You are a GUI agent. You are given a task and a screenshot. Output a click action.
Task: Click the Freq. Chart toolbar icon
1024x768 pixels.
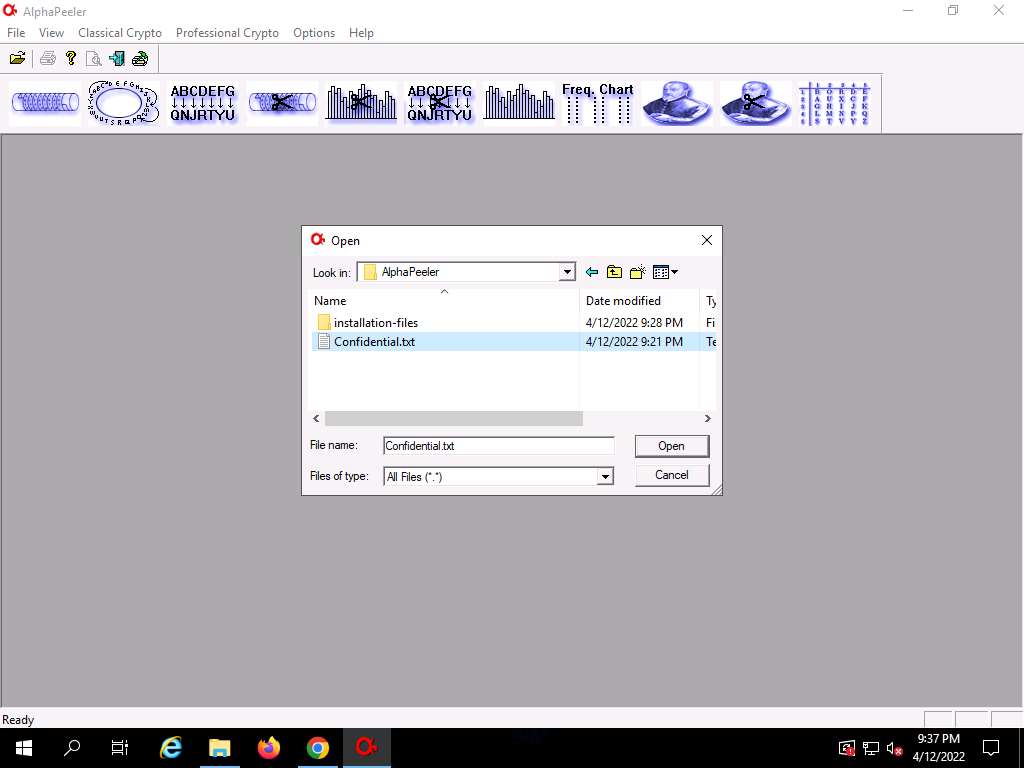(x=597, y=104)
